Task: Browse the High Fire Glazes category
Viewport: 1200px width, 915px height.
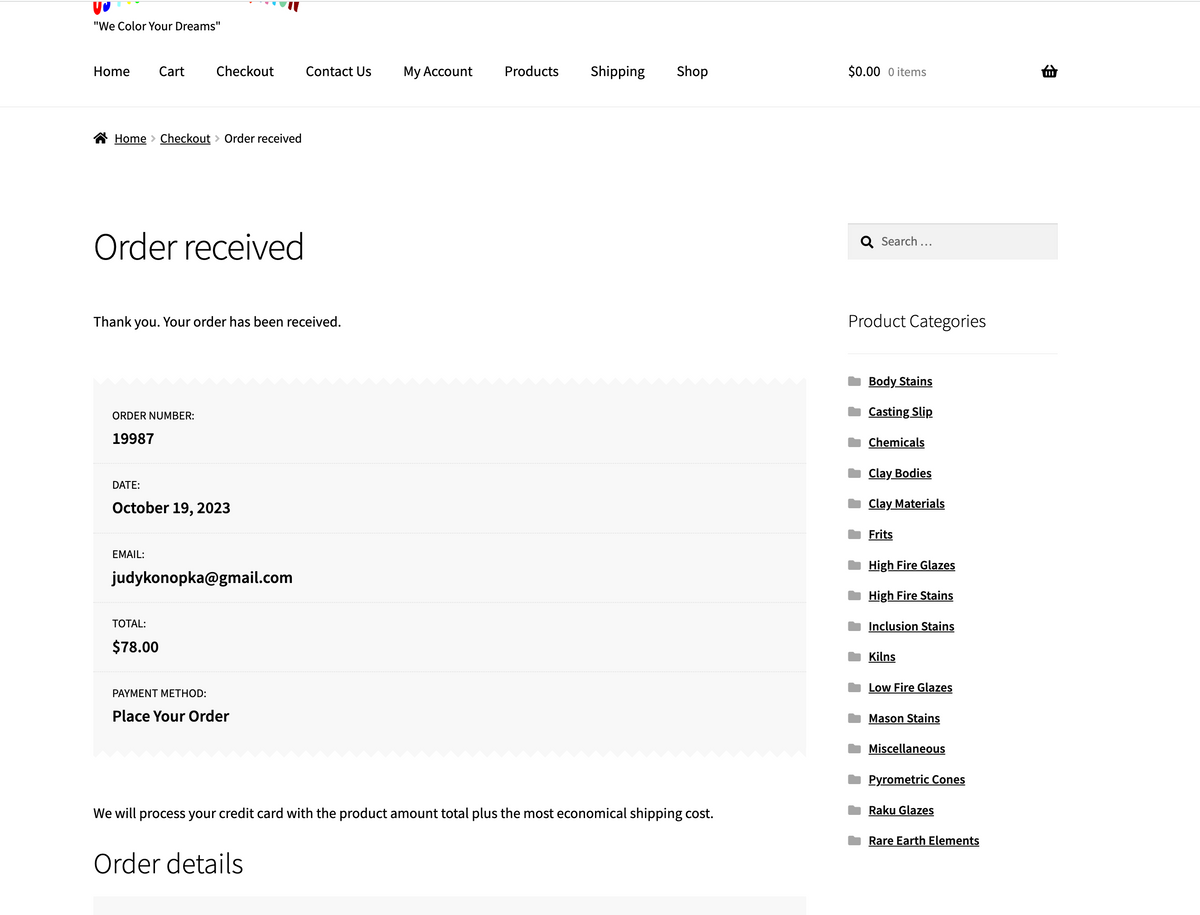Action: point(911,565)
